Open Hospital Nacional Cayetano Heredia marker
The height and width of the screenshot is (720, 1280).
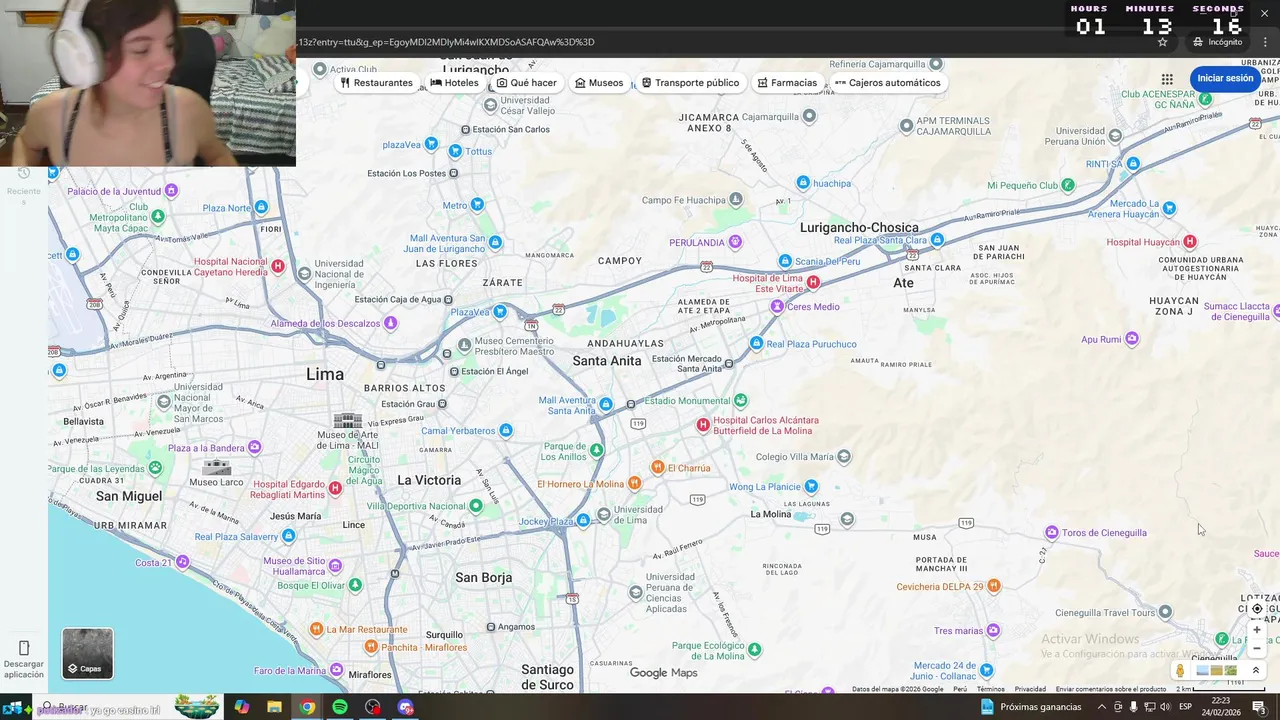(x=278, y=266)
